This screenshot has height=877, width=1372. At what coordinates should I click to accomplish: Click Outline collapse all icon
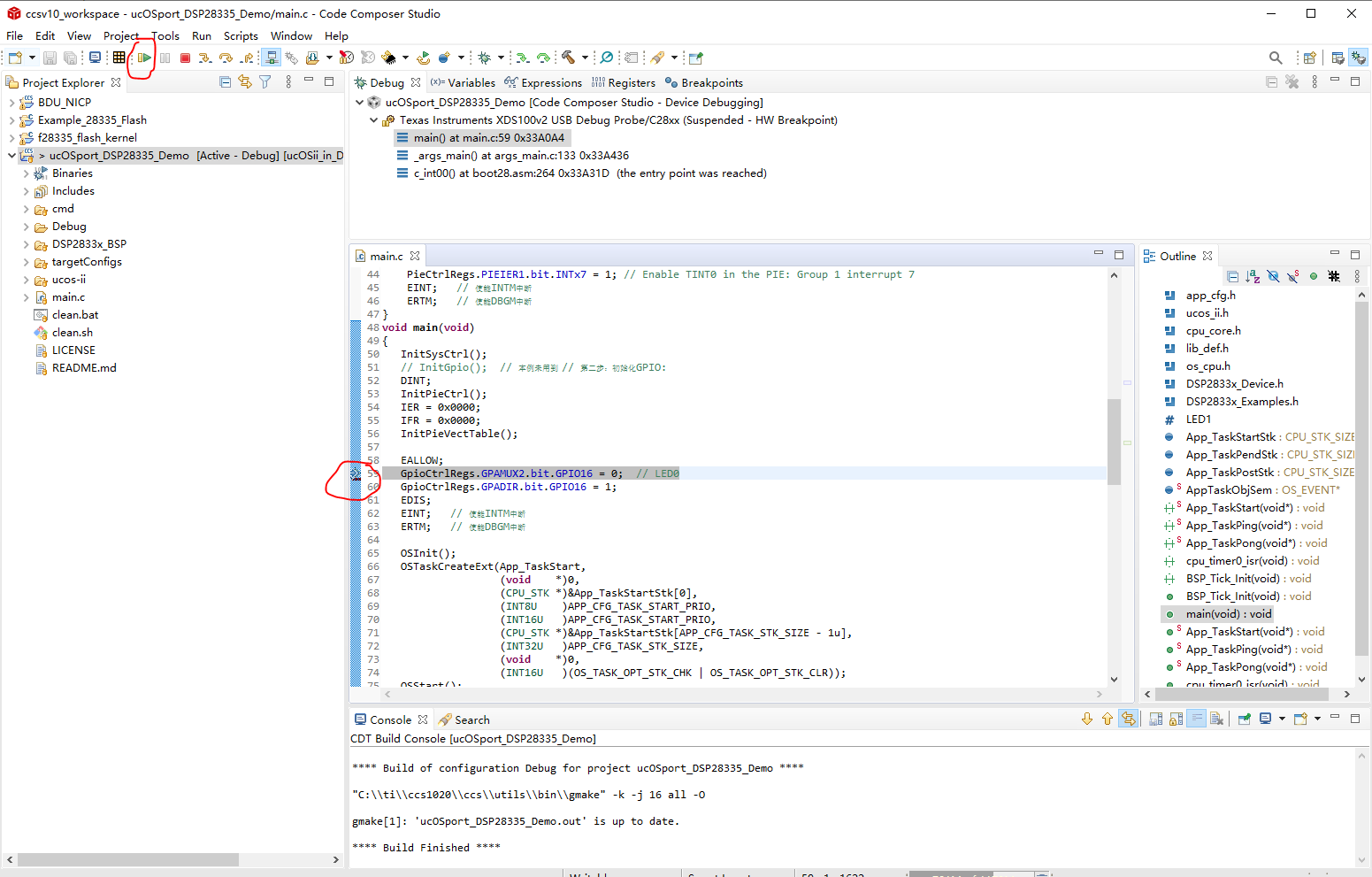1232,277
